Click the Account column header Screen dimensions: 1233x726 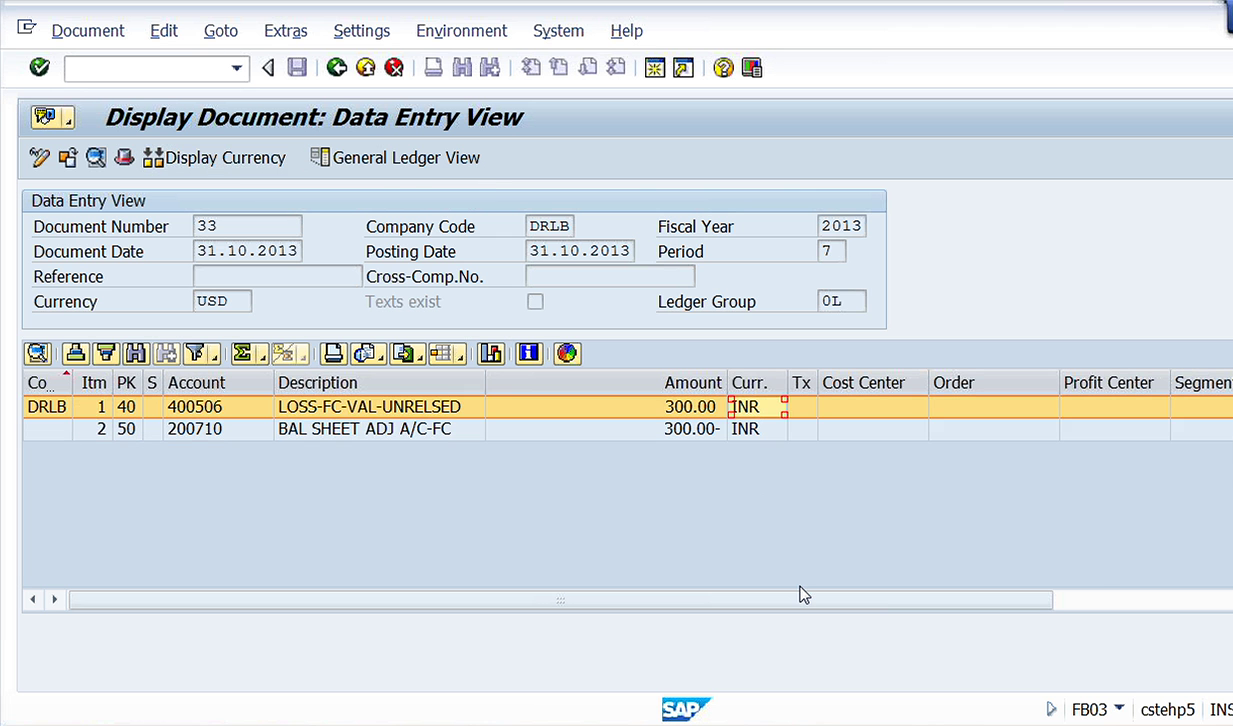[x=218, y=382]
